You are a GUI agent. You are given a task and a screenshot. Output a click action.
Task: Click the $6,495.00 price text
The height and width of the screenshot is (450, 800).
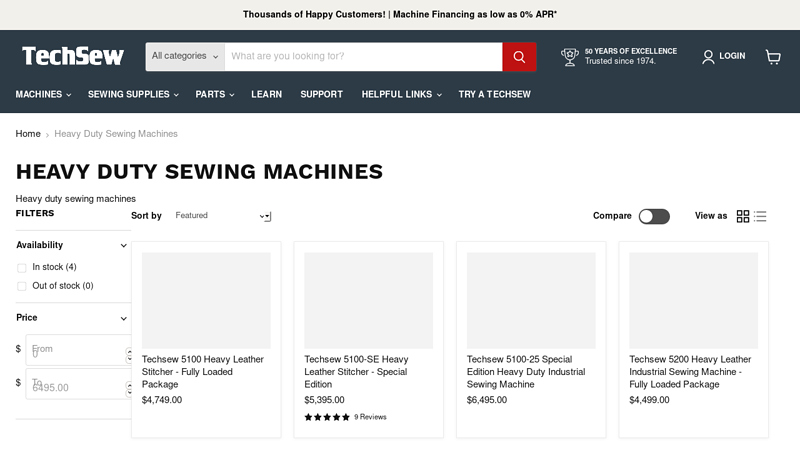[487, 400]
